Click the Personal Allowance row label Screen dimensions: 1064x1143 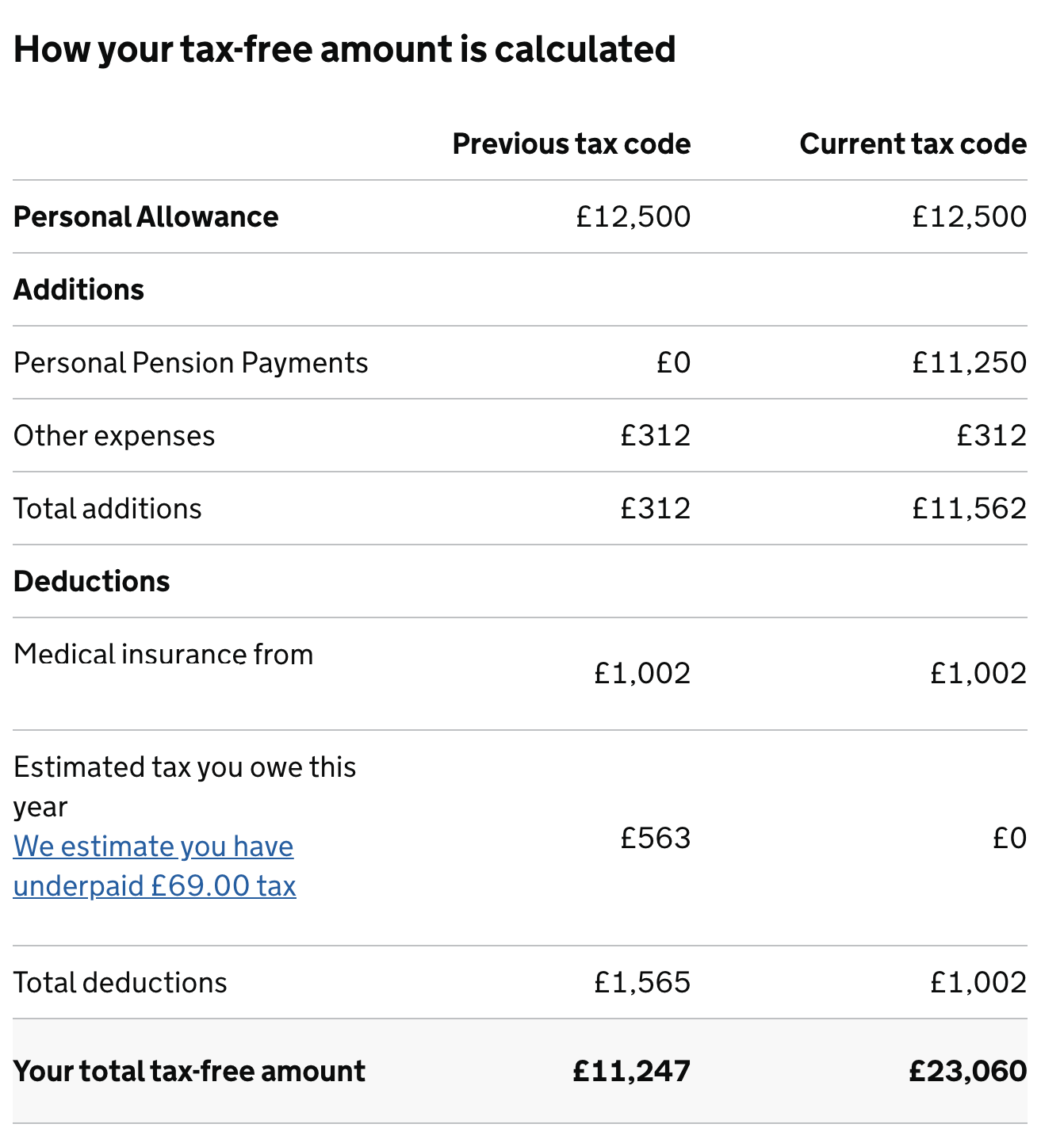click(146, 217)
